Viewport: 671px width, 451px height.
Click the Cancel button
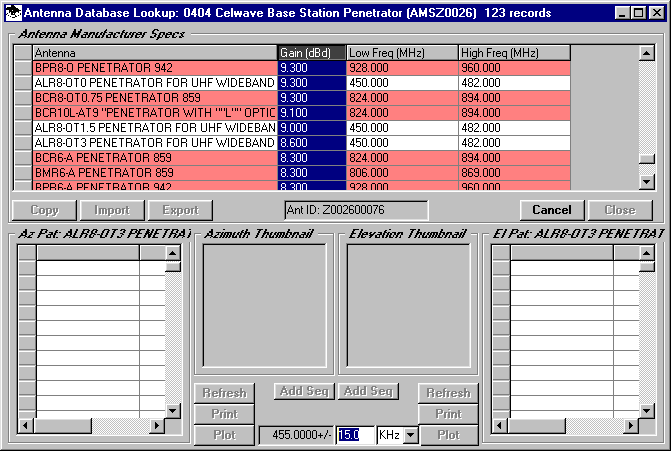point(552,210)
